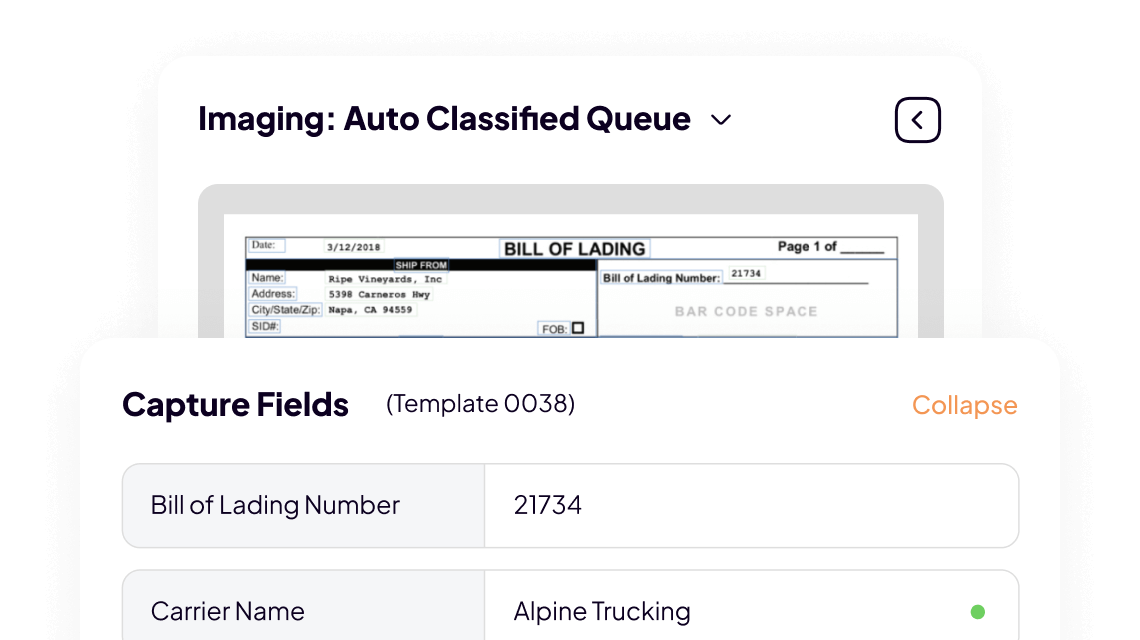Toggle the FOB checkbox on the document
The width and height of the screenshot is (1140, 640).
coord(578,328)
